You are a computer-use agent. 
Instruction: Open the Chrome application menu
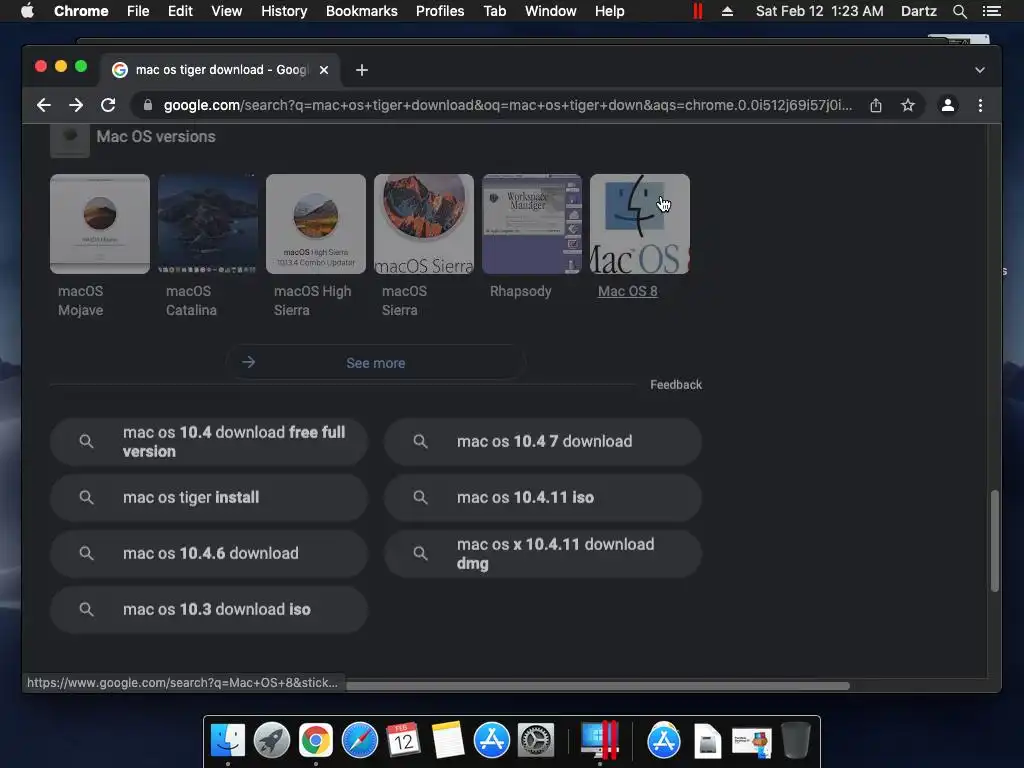pyautogui.click(x=81, y=11)
